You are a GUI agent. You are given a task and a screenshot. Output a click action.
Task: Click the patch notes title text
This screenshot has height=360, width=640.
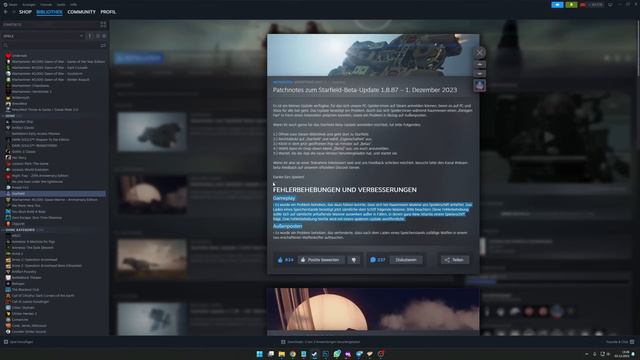pyautogui.click(x=365, y=90)
